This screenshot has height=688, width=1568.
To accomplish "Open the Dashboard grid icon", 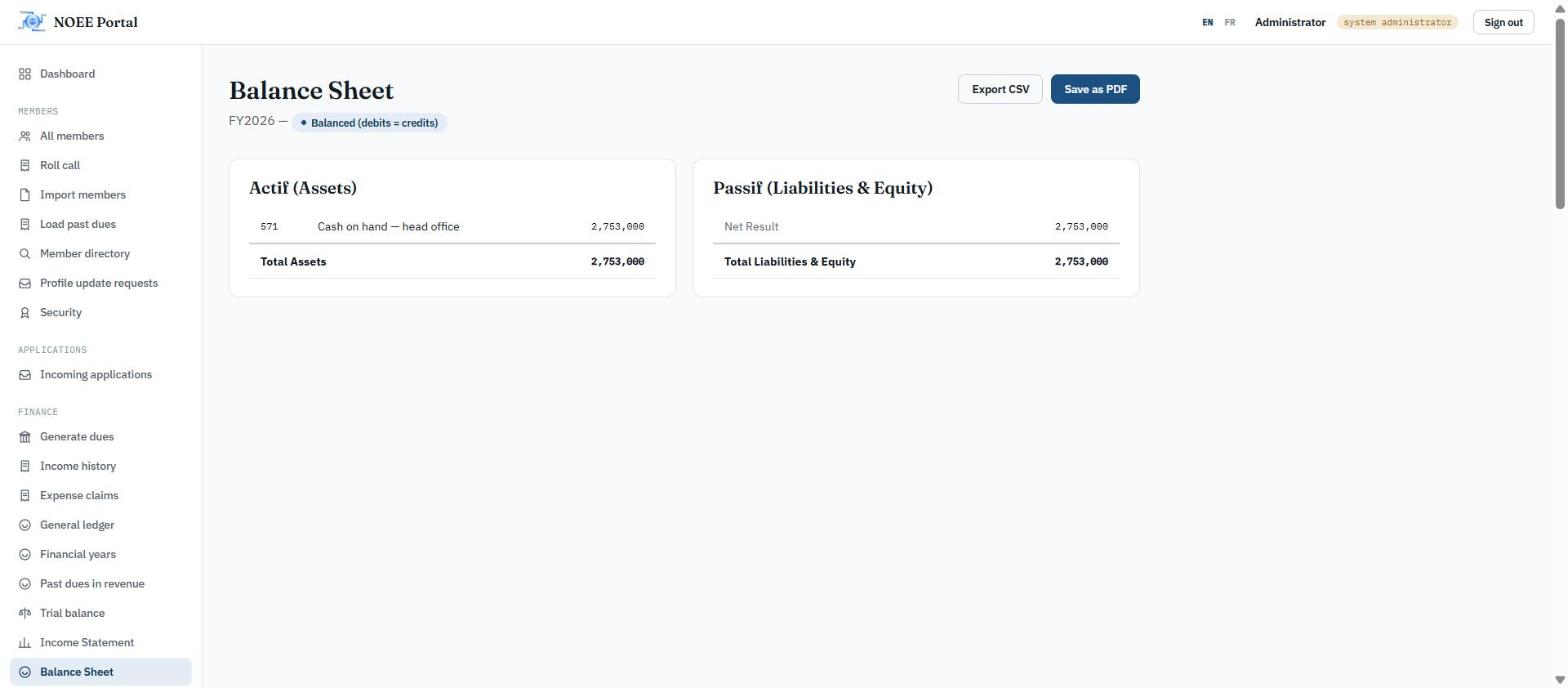I will pyautogui.click(x=25, y=74).
